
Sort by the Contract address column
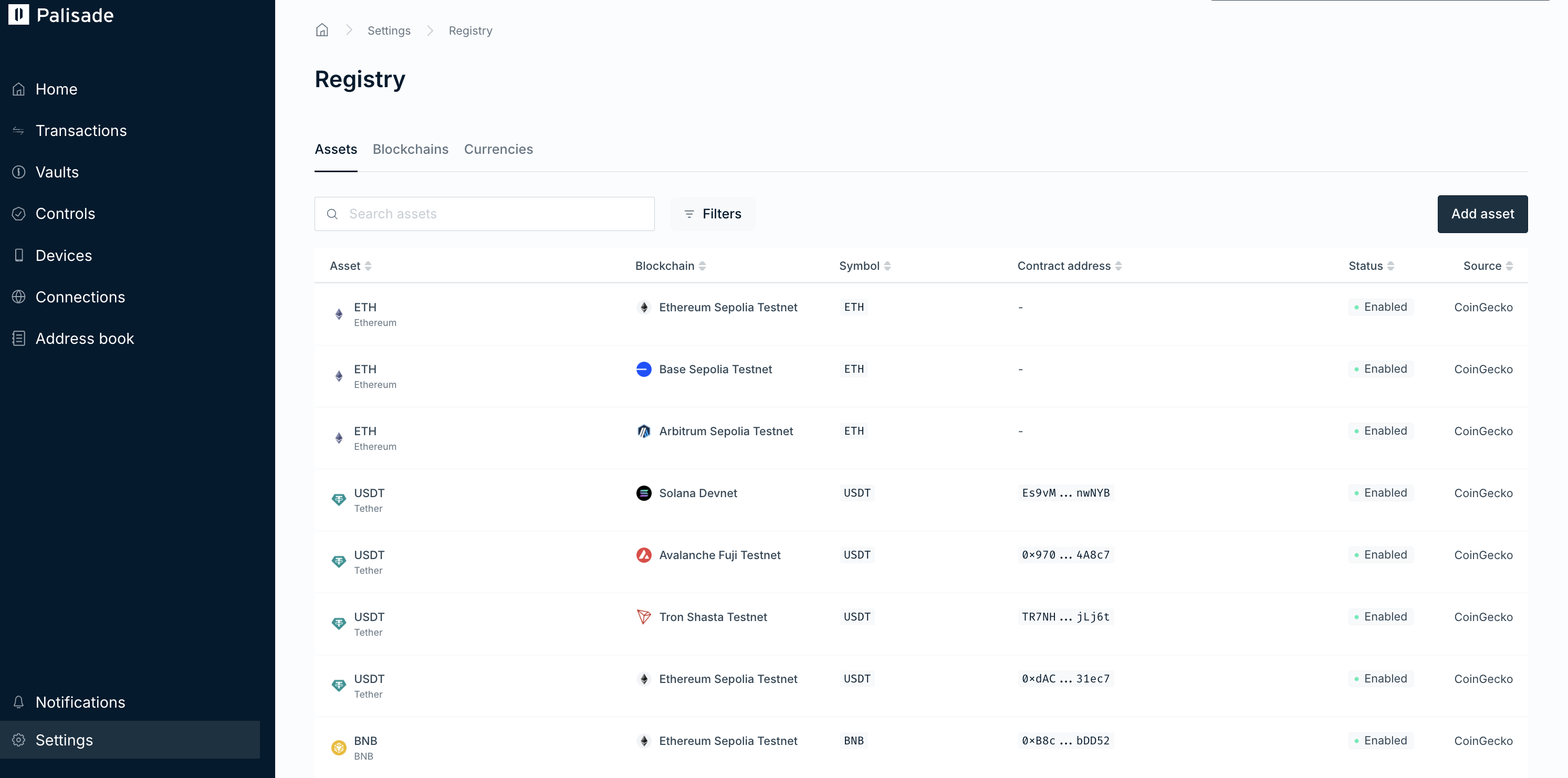point(1070,266)
